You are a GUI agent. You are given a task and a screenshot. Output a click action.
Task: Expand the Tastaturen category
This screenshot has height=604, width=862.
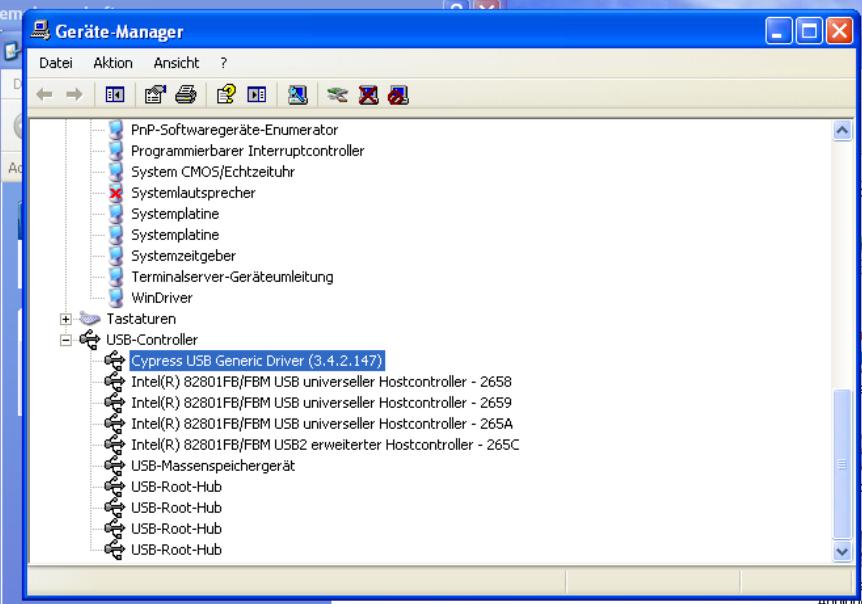click(65, 319)
